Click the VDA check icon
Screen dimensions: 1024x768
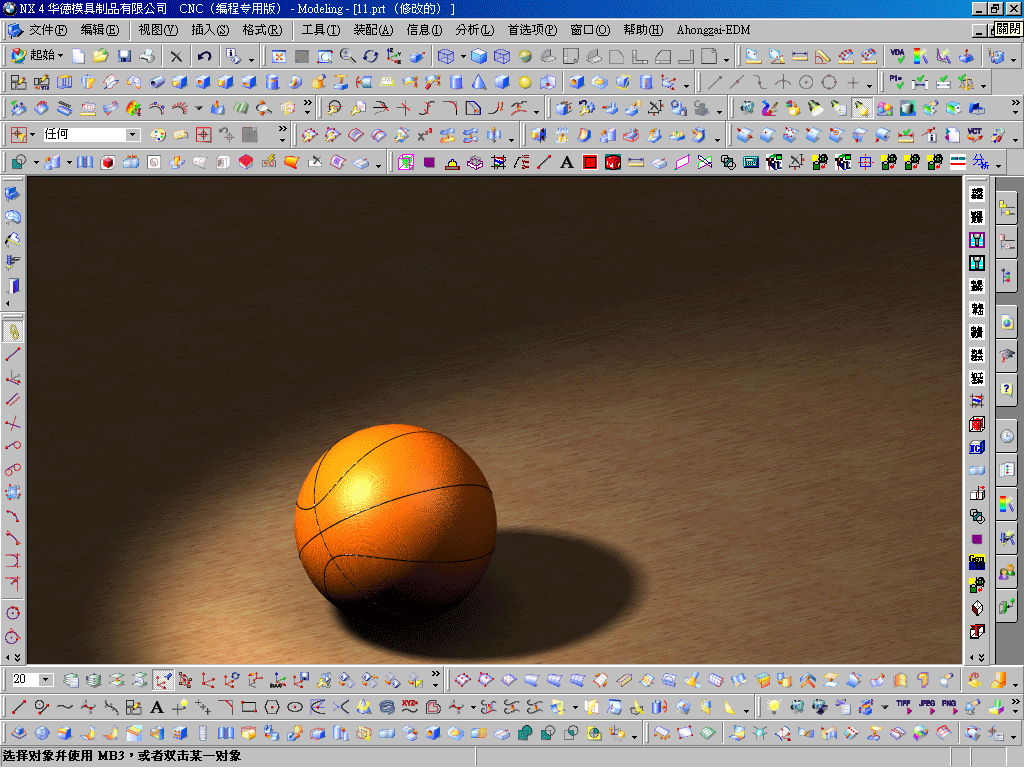tap(897, 56)
